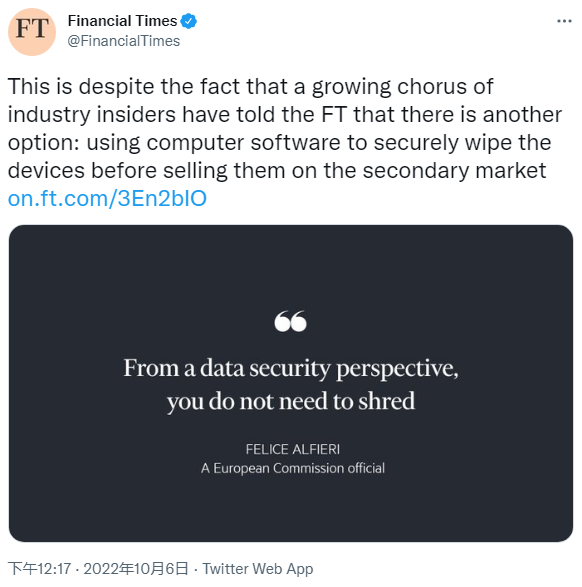Click the 2022年10月6日 date
This screenshot has height=587, width=582.
[135, 569]
